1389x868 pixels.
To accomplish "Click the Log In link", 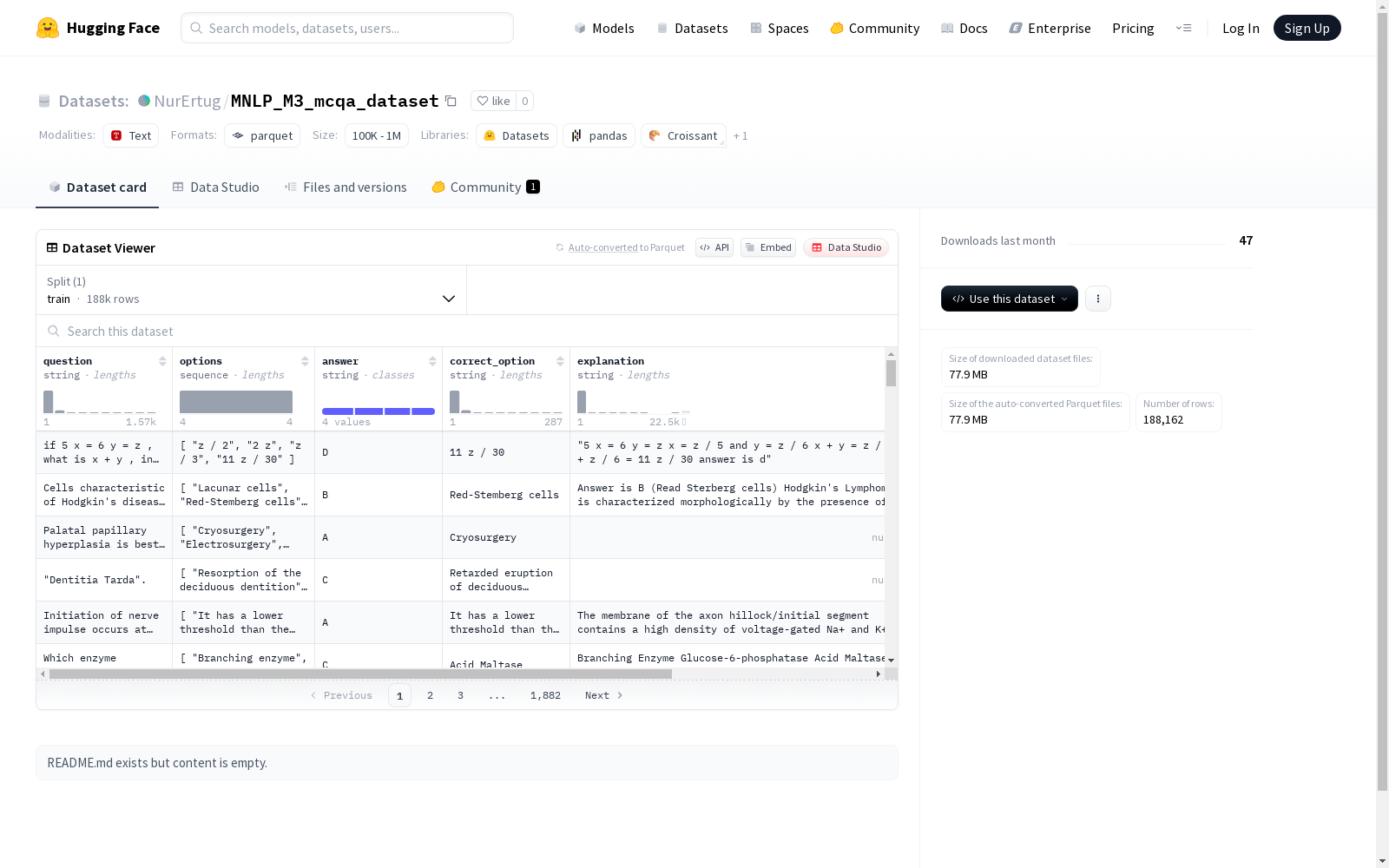I will click(1241, 28).
